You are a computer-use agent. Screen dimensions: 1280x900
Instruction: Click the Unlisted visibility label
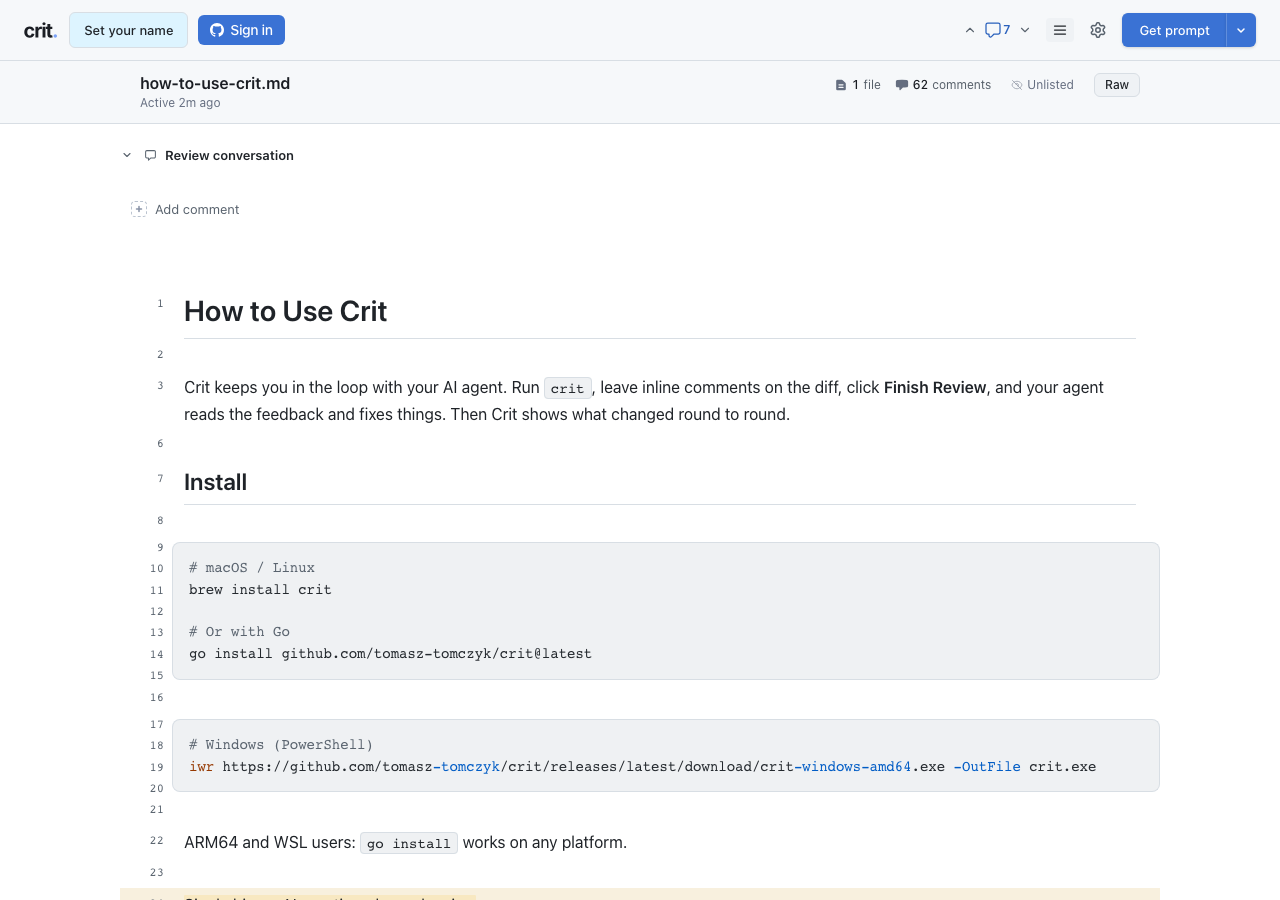pyautogui.click(x=1042, y=85)
